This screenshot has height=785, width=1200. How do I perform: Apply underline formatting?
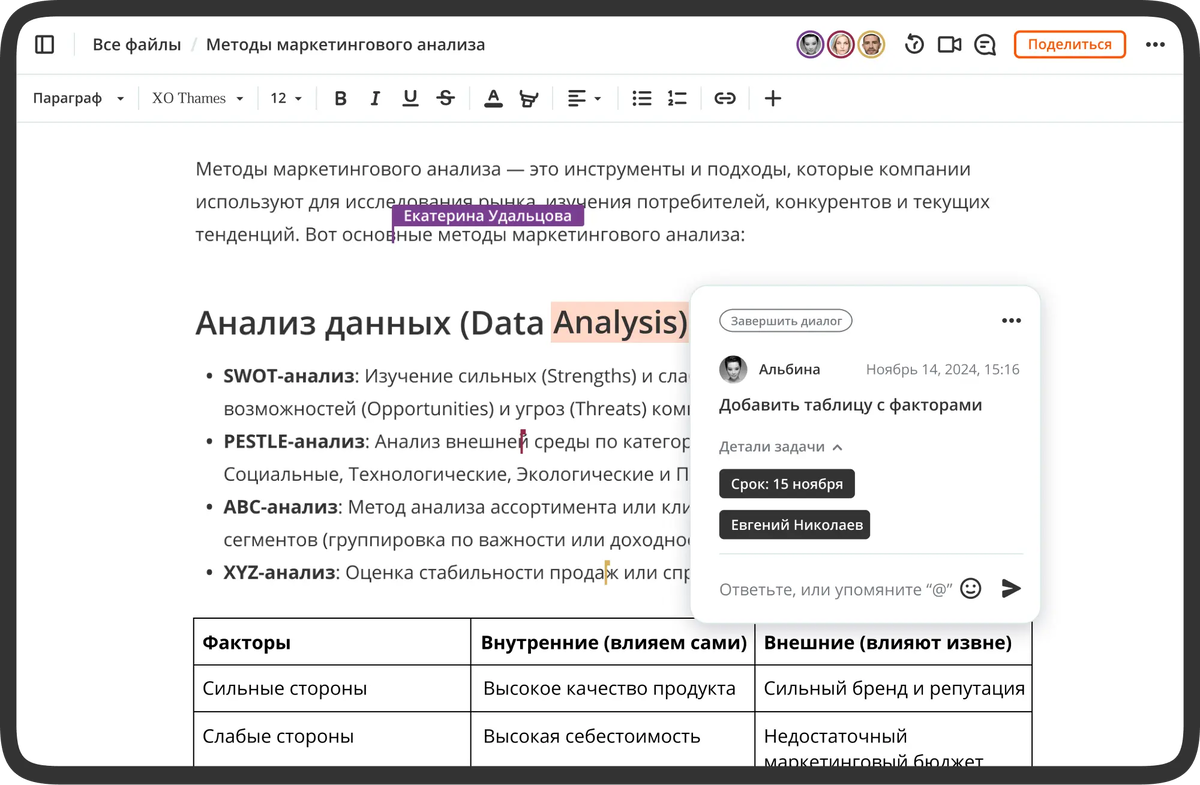click(410, 97)
